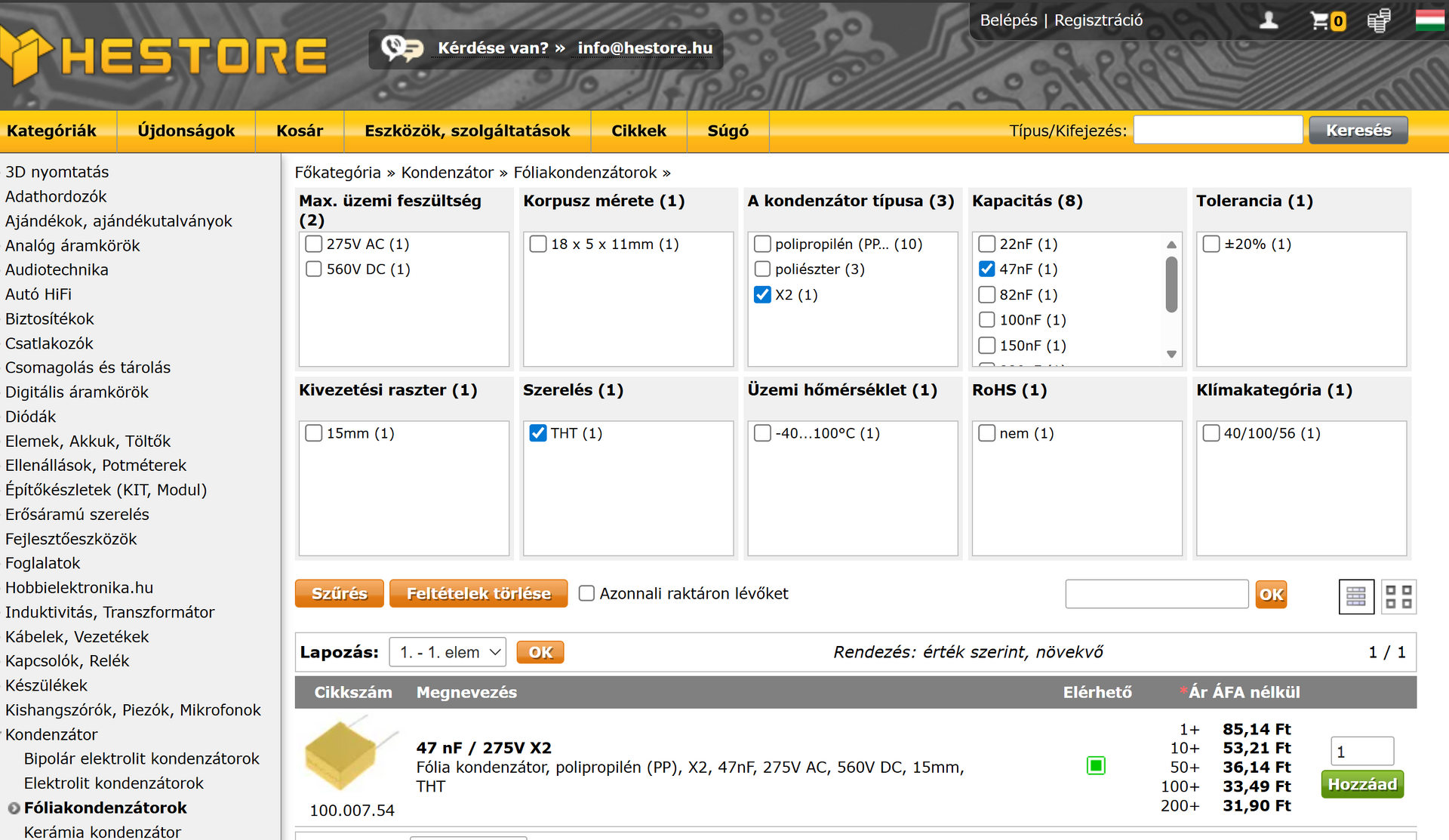Click the Típus/Kifejezés search input field
The width and height of the screenshot is (1449, 840).
1217,131
